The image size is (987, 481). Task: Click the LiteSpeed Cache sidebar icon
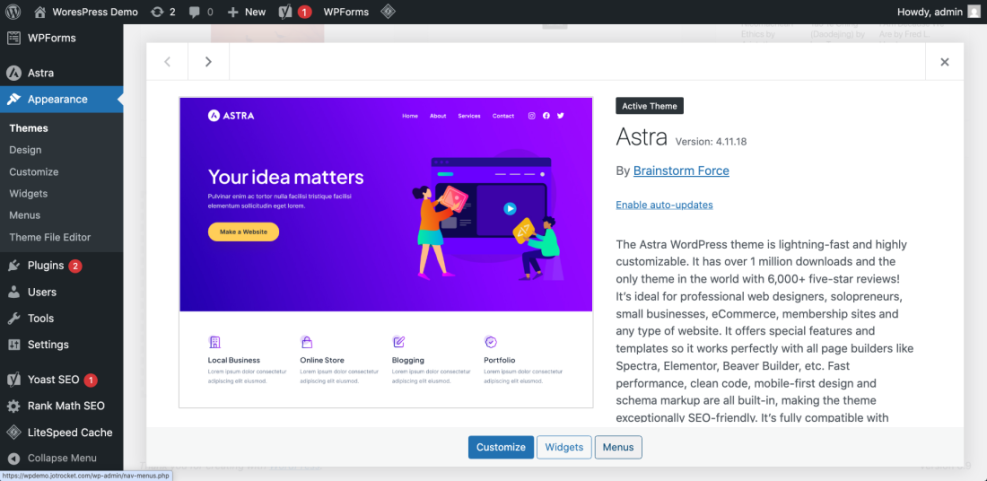pos(13,433)
